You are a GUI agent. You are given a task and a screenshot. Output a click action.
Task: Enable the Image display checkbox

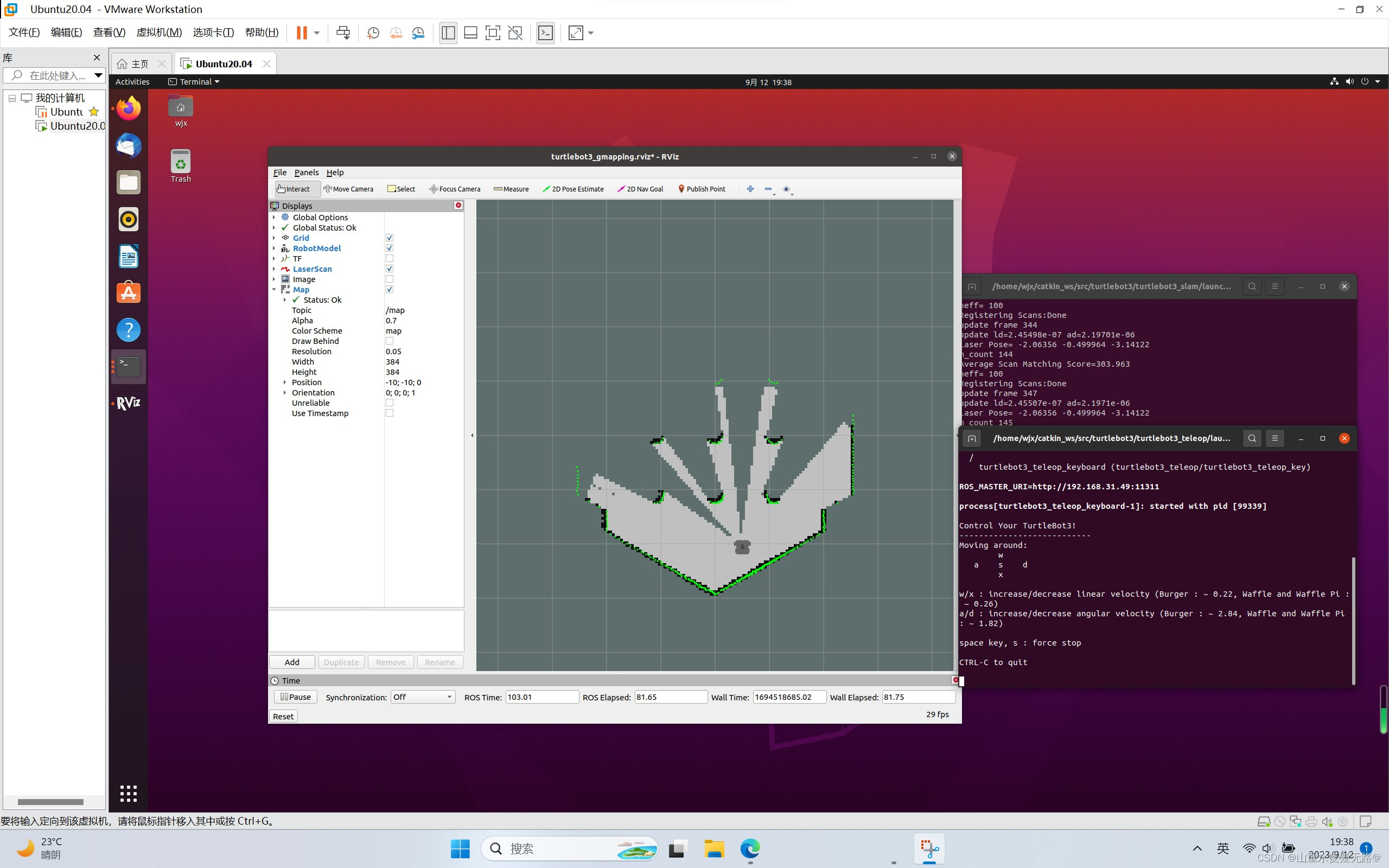tap(389, 279)
